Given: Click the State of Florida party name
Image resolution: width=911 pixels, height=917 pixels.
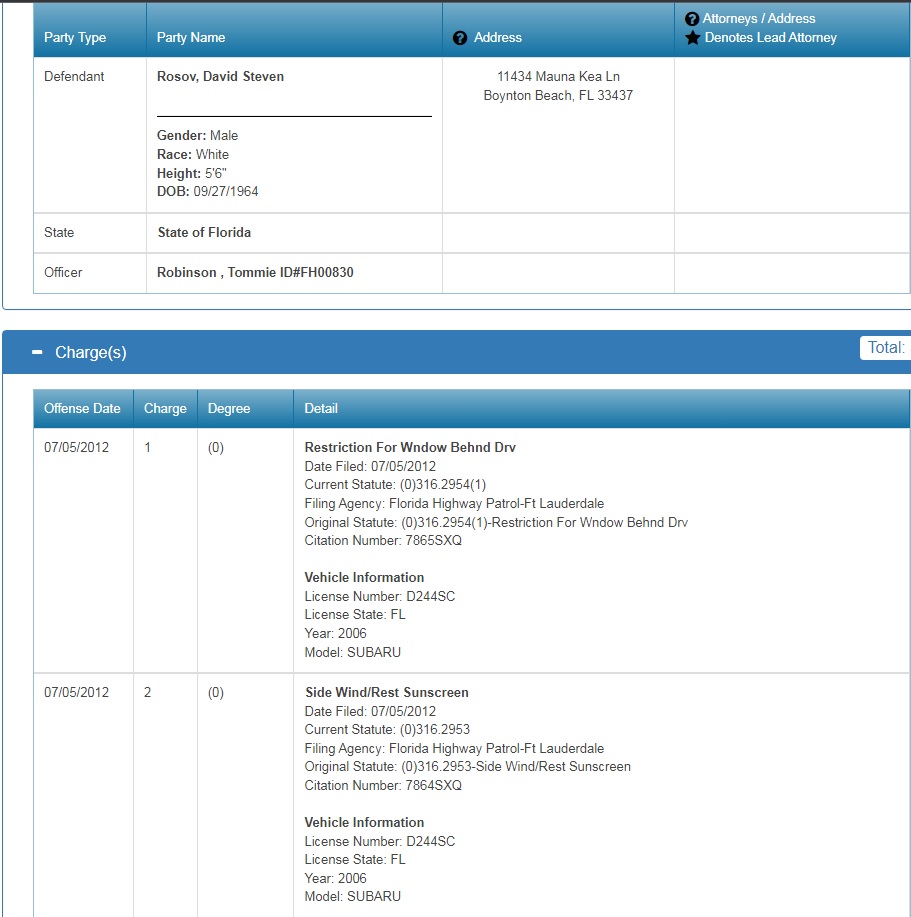Looking at the screenshot, I should point(204,233).
